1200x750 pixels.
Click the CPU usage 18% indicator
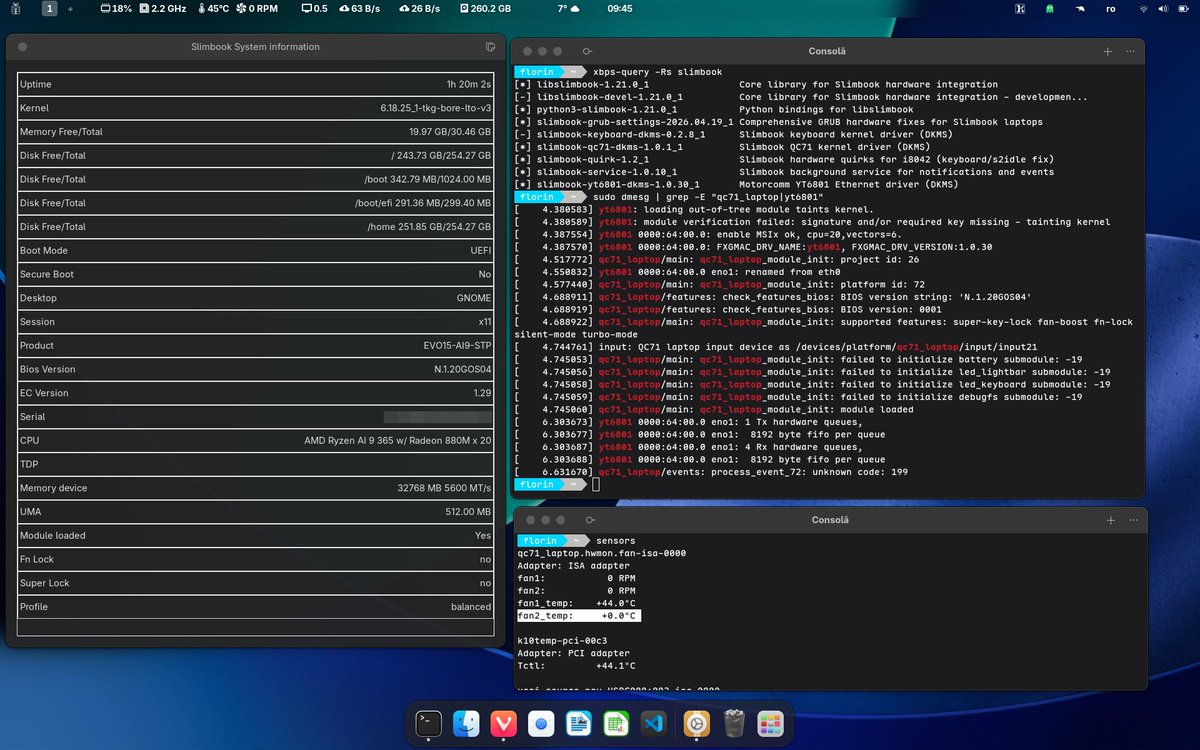coord(117,8)
